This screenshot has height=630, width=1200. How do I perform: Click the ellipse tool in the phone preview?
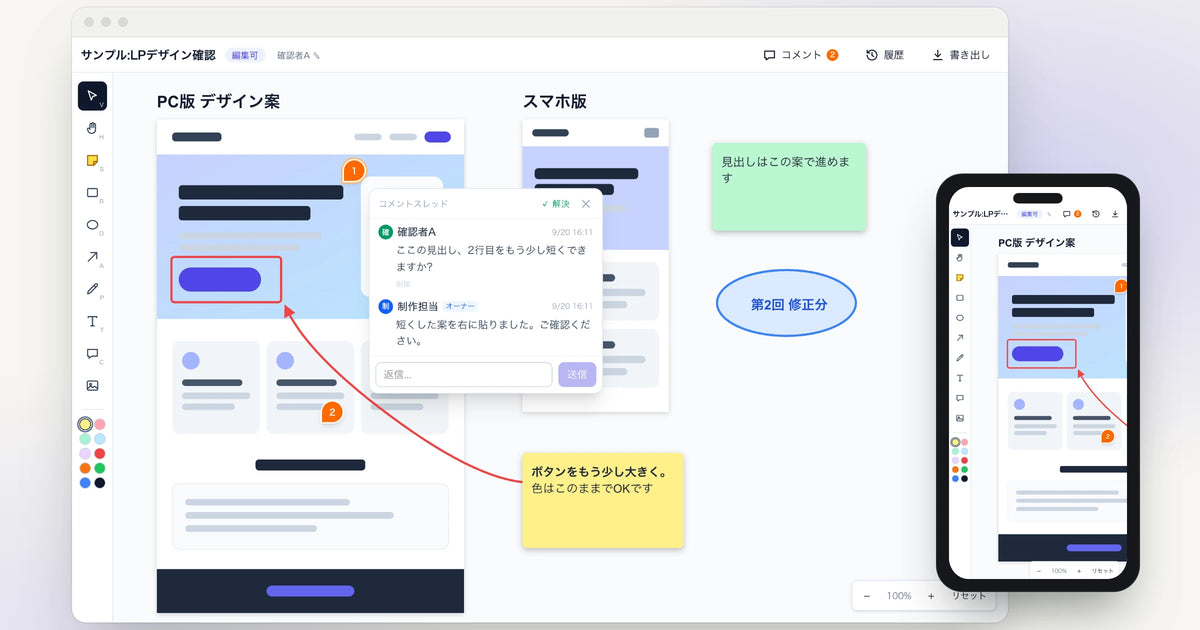(x=960, y=317)
